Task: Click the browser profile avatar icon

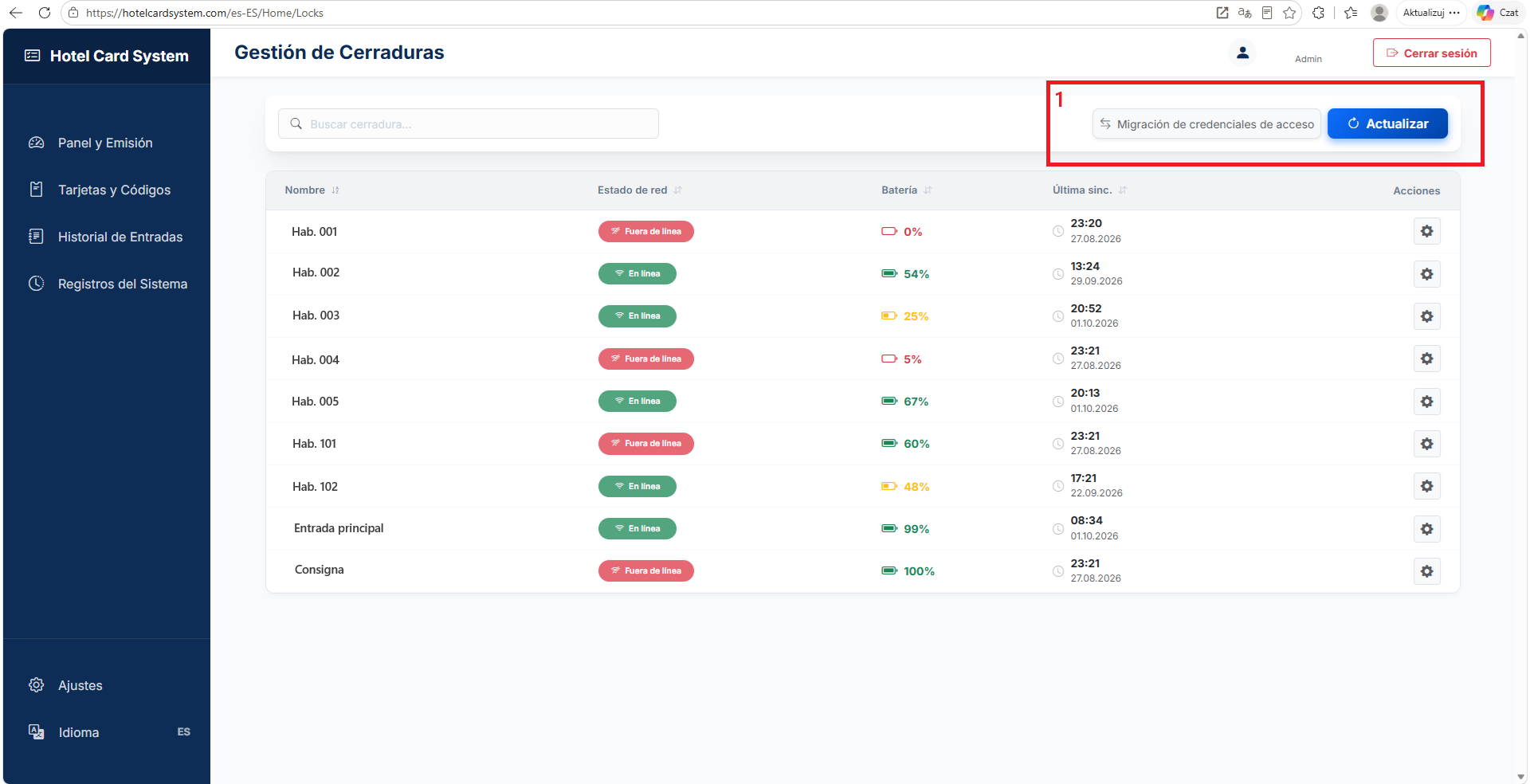Action: (1379, 13)
